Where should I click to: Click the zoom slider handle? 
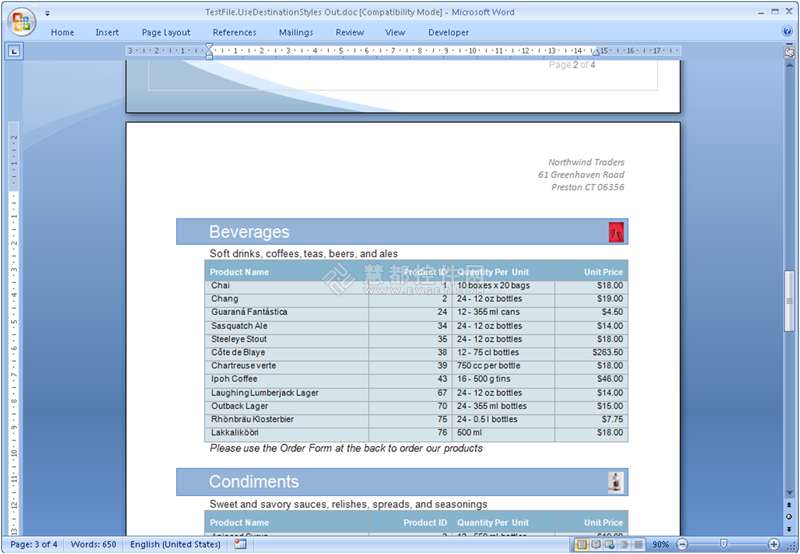(x=723, y=544)
